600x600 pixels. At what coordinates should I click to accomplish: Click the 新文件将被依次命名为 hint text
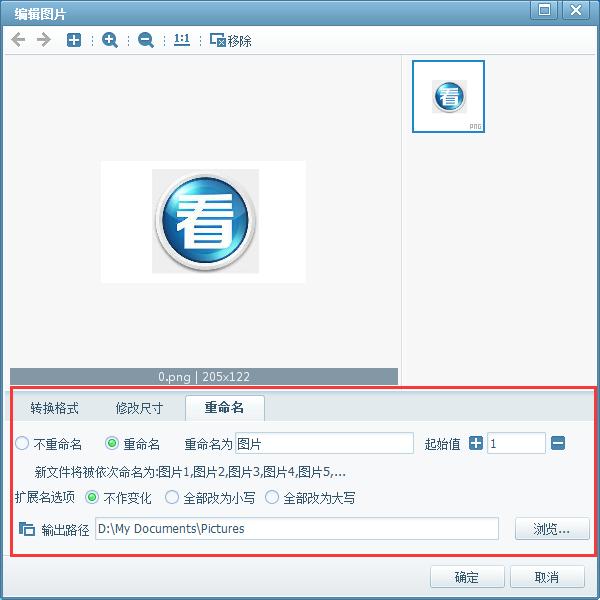tap(190, 472)
